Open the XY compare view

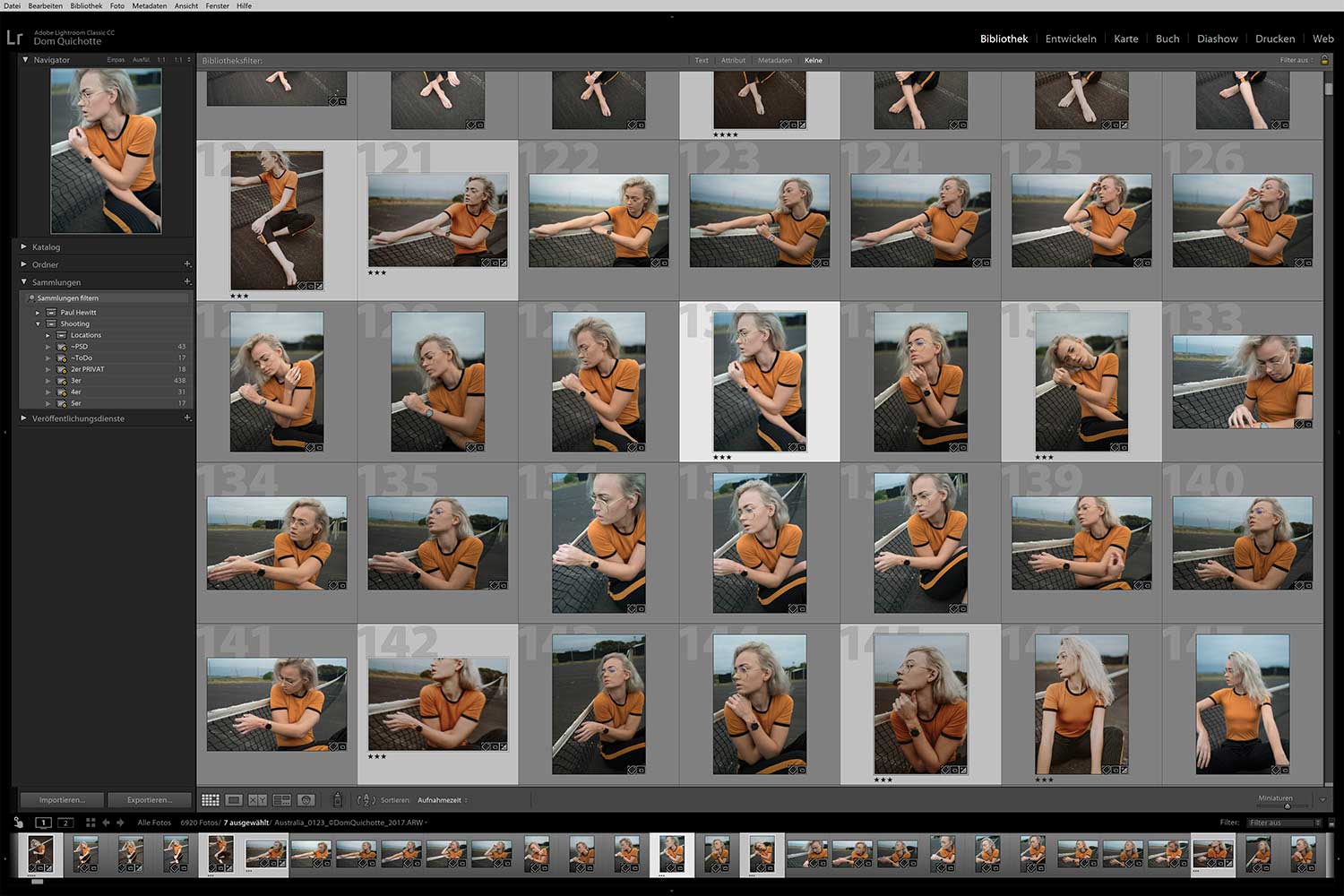tap(257, 800)
